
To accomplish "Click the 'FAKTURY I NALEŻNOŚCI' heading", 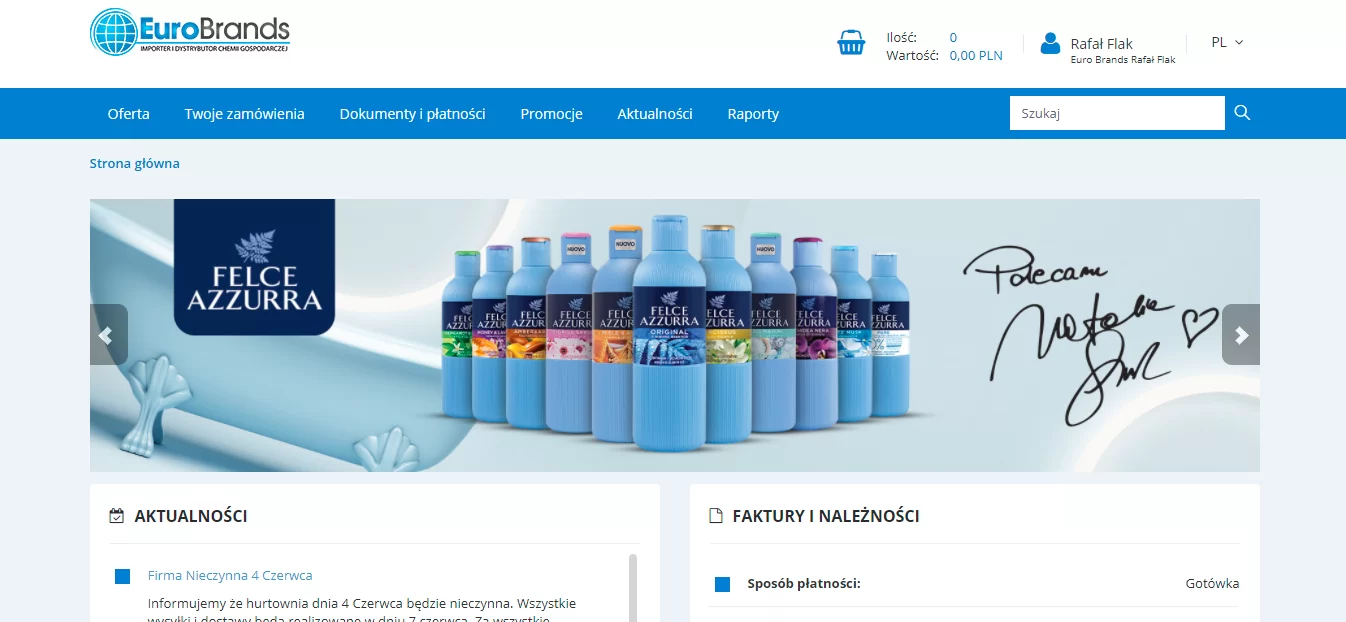I will 826,516.
